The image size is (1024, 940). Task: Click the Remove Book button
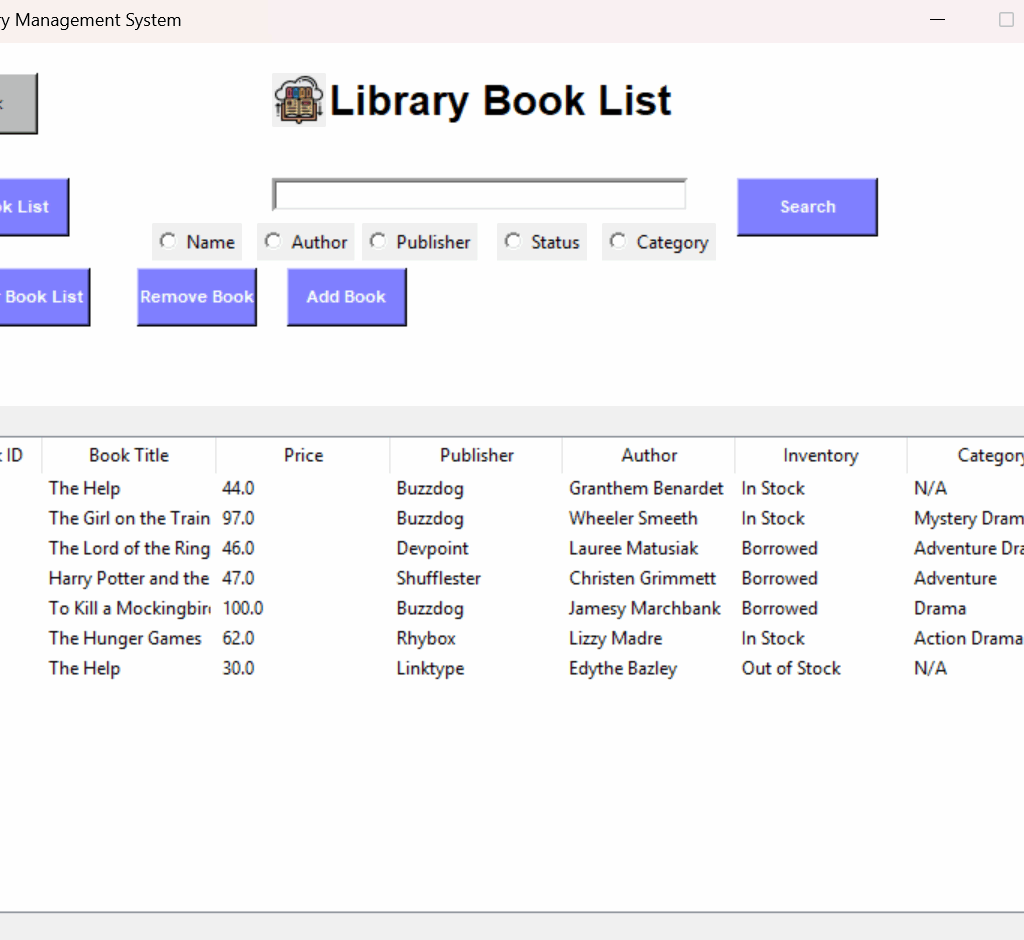pos(196,296)
